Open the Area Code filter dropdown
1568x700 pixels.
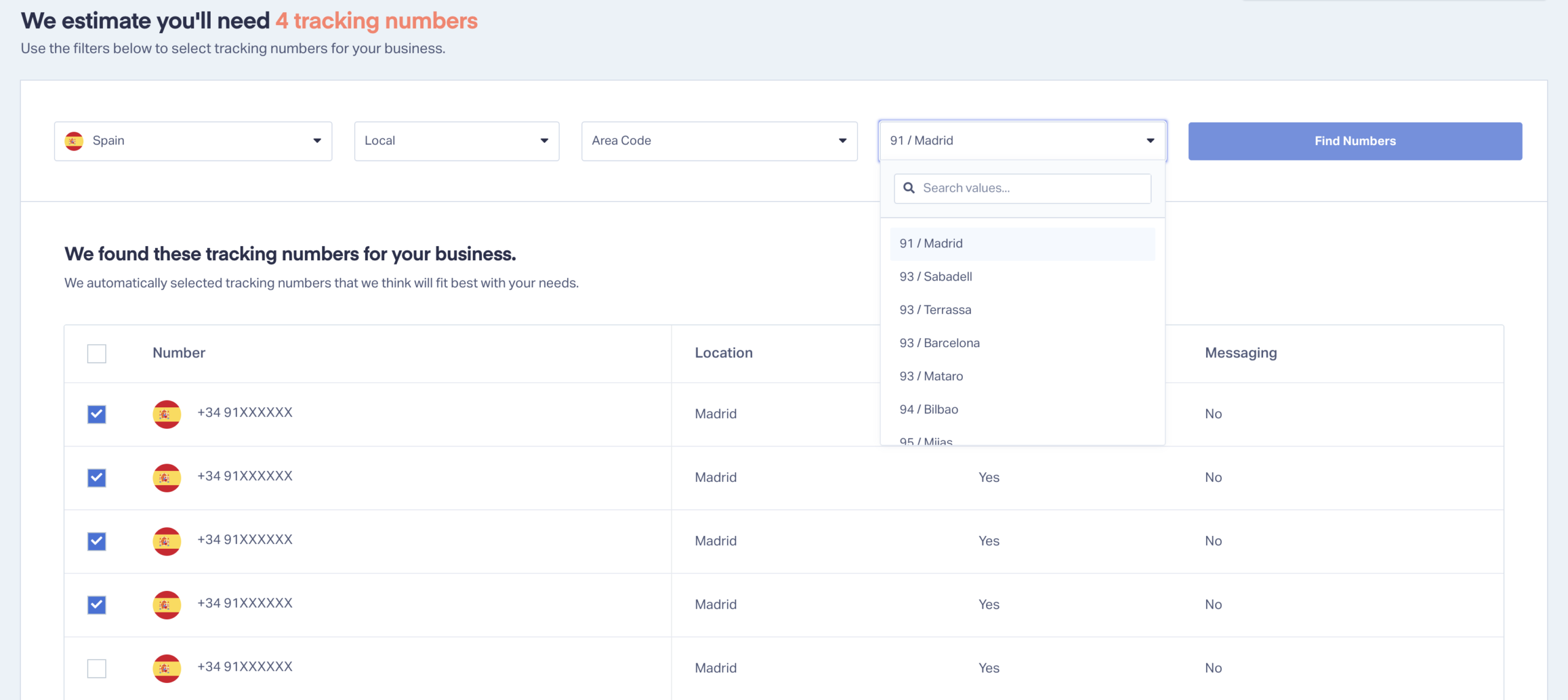[719, 141]
